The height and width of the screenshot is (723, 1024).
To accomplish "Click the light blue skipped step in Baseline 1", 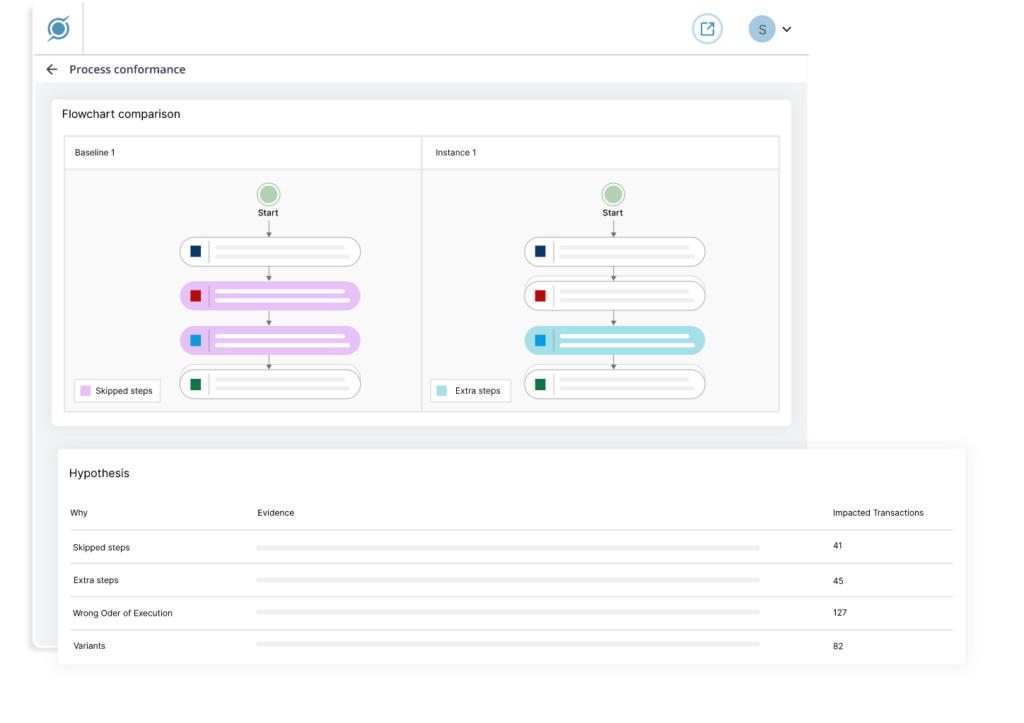I will [x=269, y=340].
